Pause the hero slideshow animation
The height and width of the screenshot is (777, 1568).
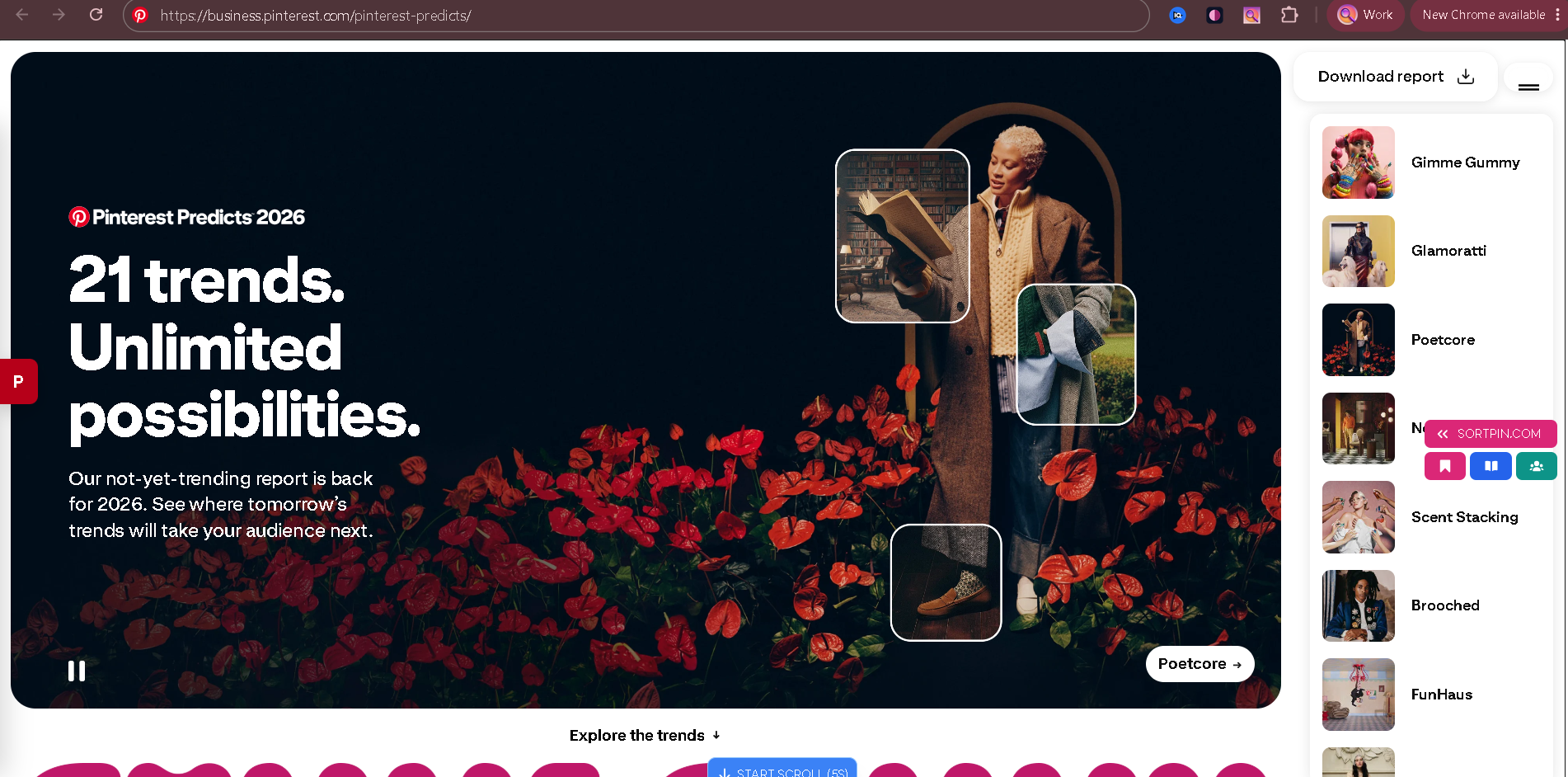pos(77,671)
